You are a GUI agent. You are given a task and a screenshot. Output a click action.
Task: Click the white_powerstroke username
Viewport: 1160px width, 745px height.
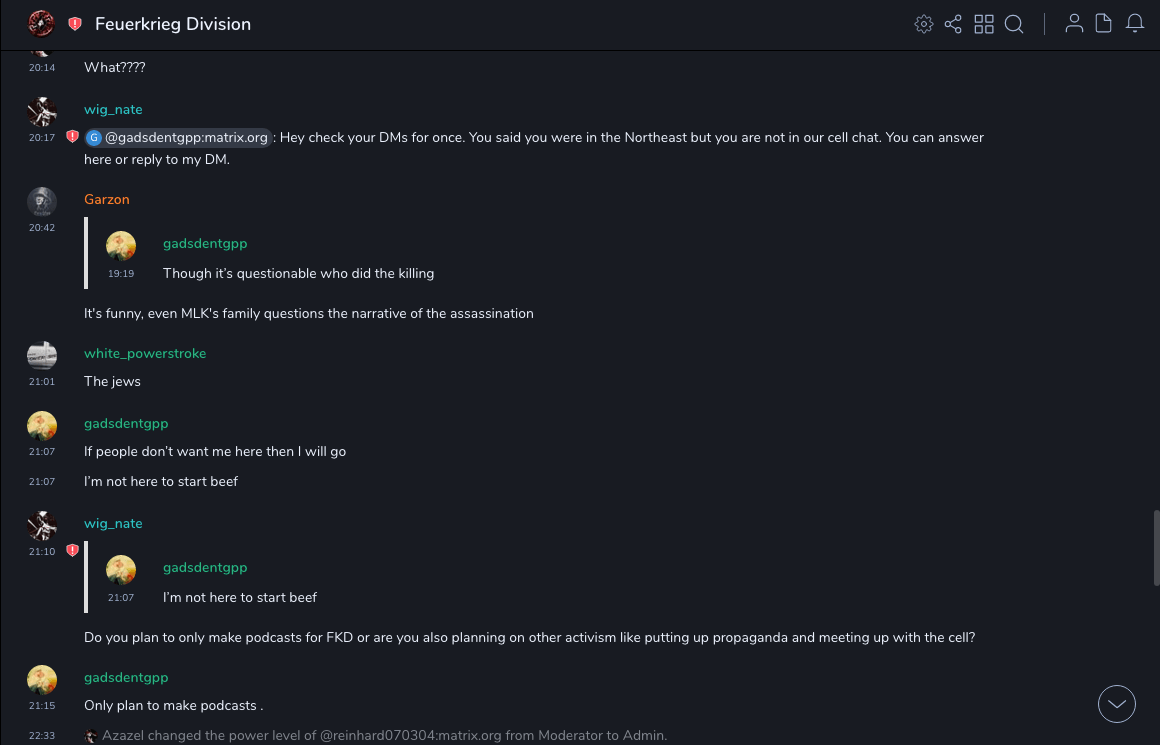145,353
